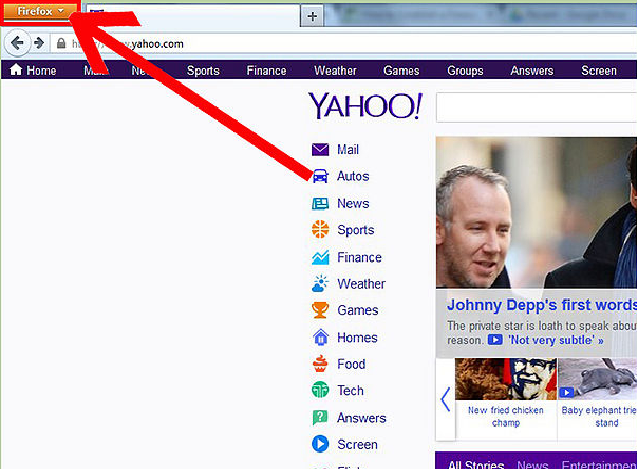637x469 pixels.
Task: Click the featured story main photo
Action: tap(536, 212)
